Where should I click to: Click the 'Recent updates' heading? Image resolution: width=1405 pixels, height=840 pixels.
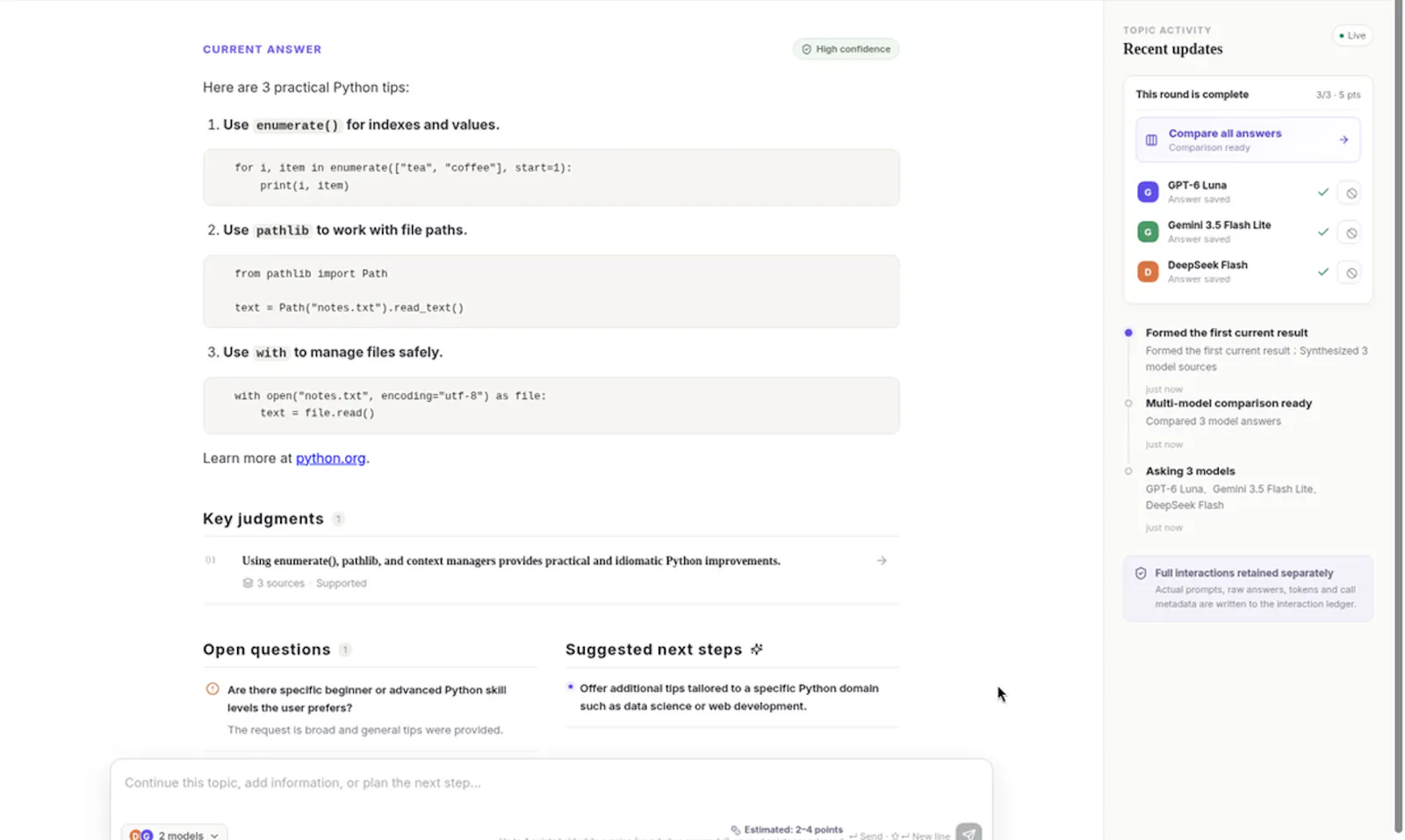coord(1172,49)
